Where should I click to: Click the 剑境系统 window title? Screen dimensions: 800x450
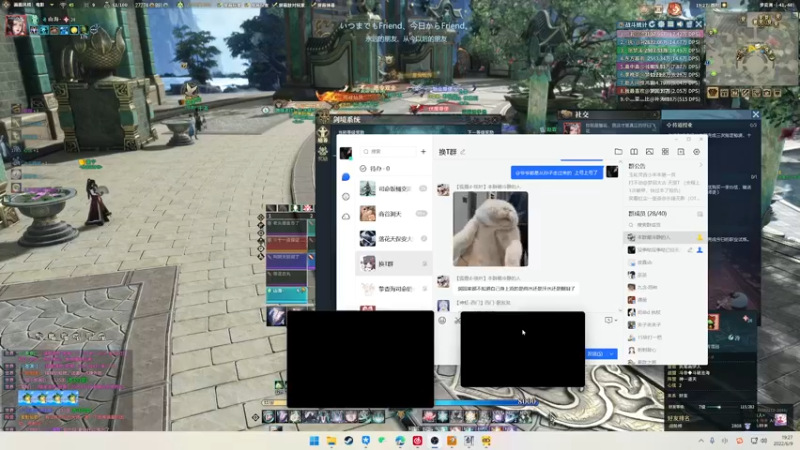346,119
